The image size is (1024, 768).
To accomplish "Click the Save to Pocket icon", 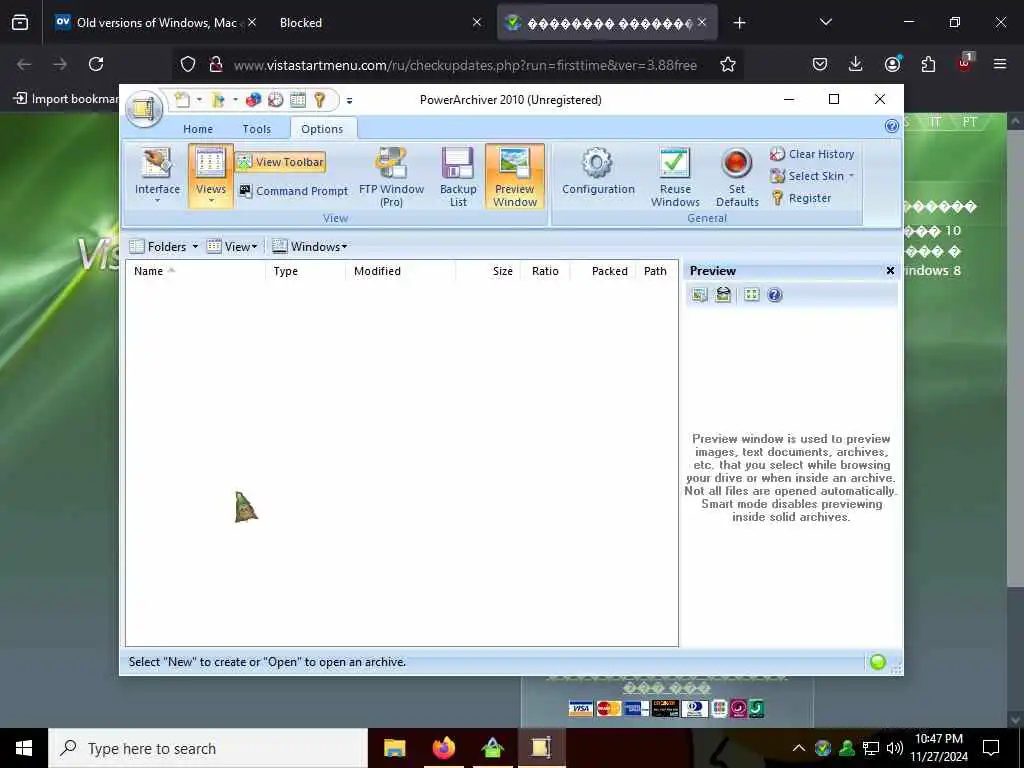I will click(x=820, y=64).
